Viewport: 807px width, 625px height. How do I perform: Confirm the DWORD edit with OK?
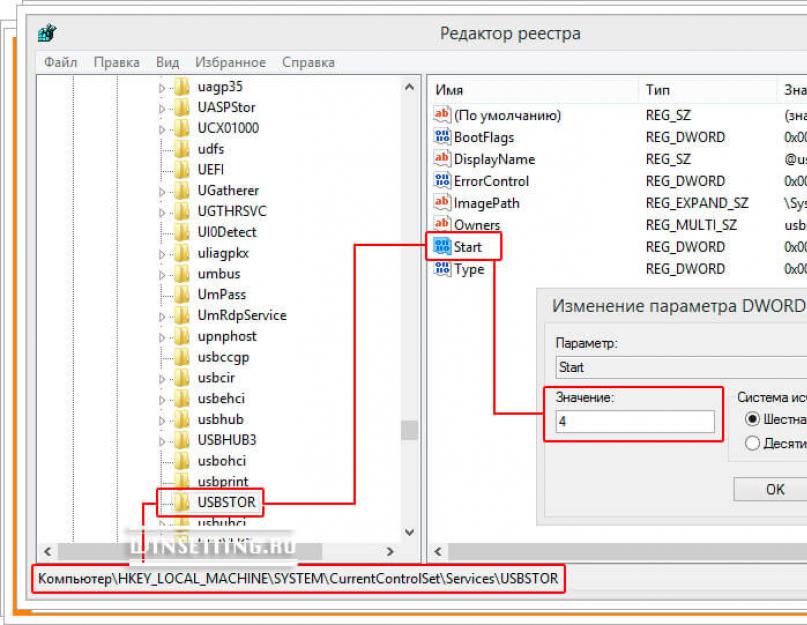tap(770, 489)
